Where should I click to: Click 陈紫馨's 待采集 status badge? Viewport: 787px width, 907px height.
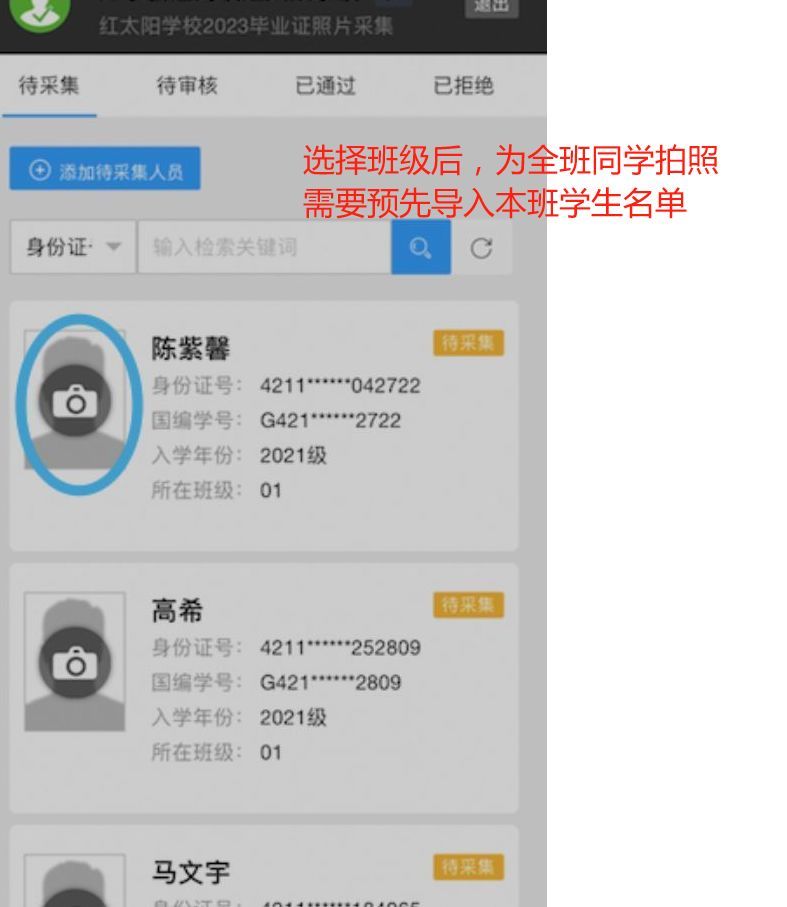(x=468, y=343)
